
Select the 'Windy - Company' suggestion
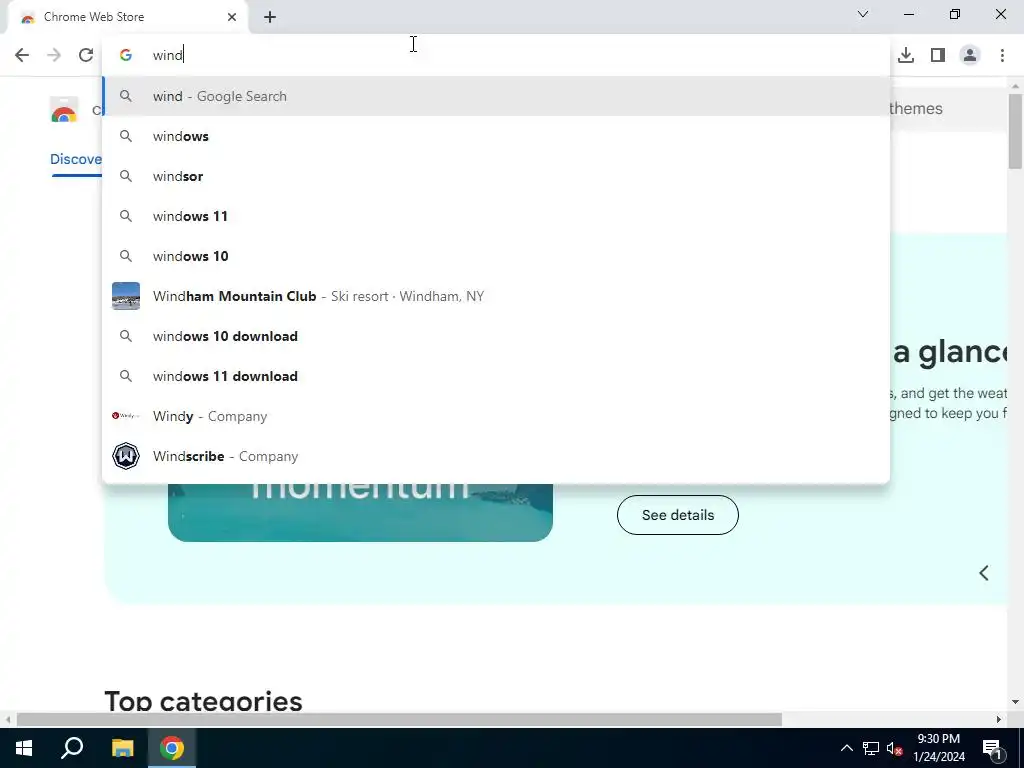pyautogui.click(x=496, y=416)
